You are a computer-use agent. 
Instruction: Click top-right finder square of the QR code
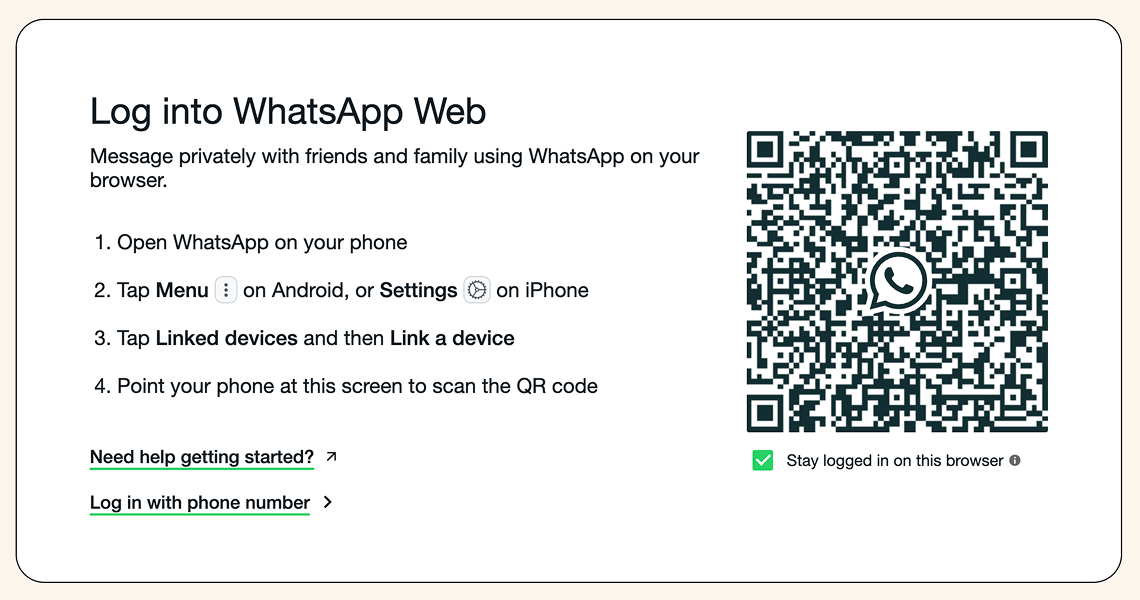tap(1029, 150)
